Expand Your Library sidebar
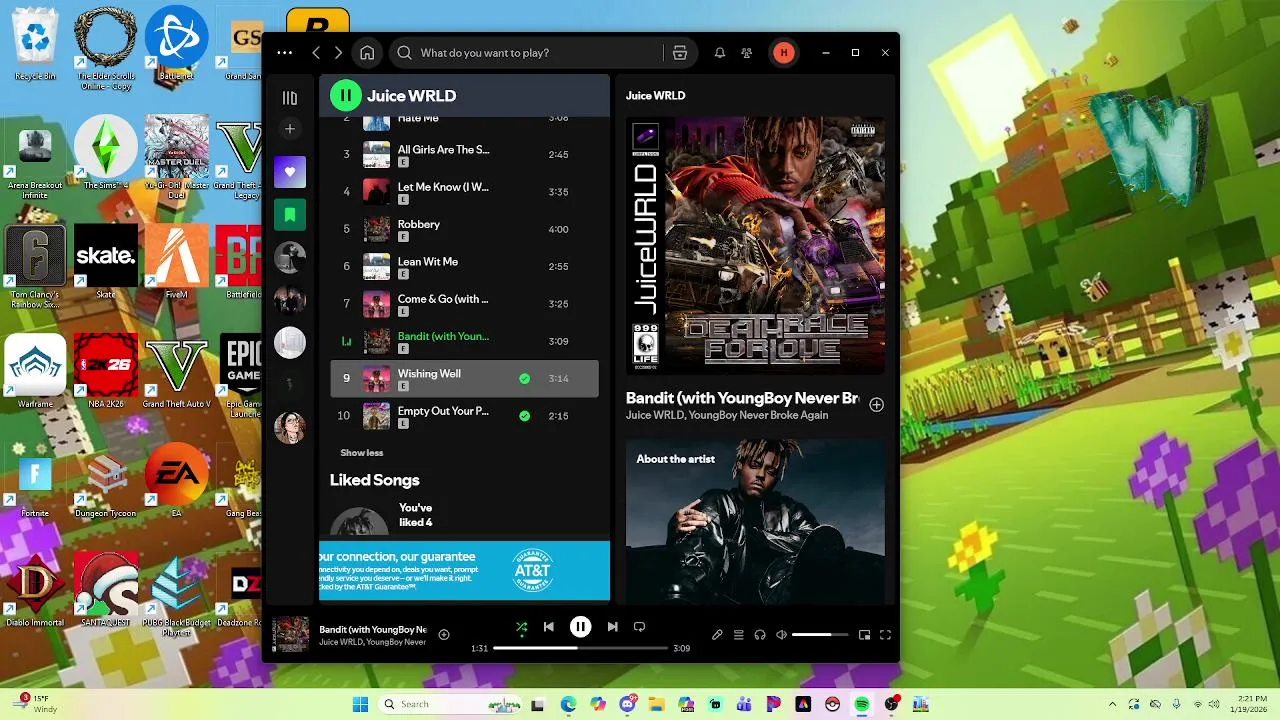 point(290,98)
